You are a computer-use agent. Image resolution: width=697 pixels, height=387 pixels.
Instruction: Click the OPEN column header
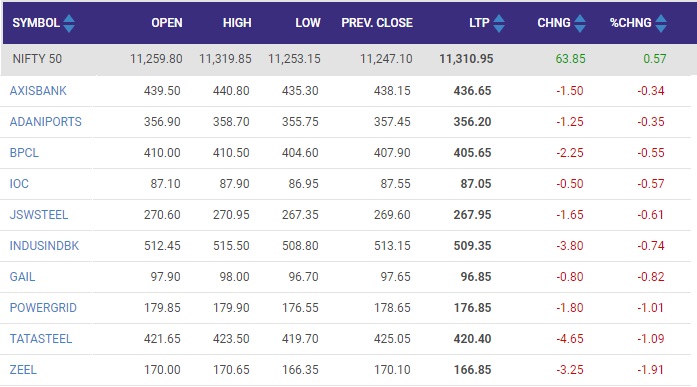coord(167,23)
